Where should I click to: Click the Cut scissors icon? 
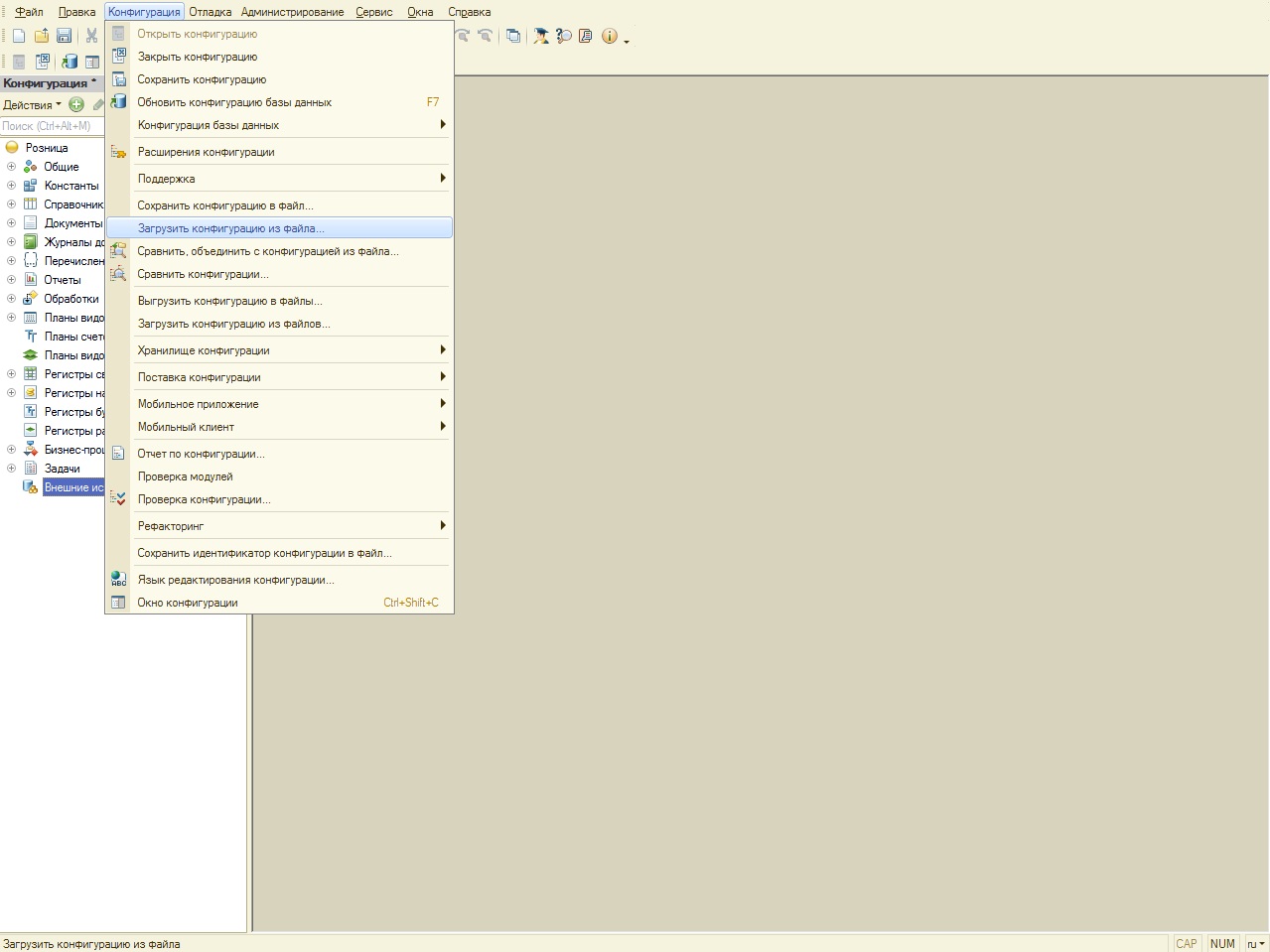point(92,36)
